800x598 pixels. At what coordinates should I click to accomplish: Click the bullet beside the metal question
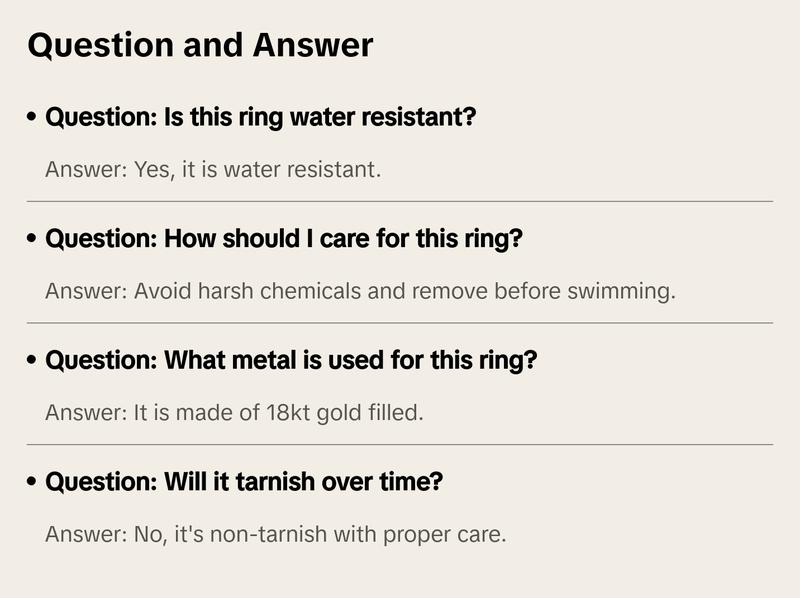click(x=32, y=360)
